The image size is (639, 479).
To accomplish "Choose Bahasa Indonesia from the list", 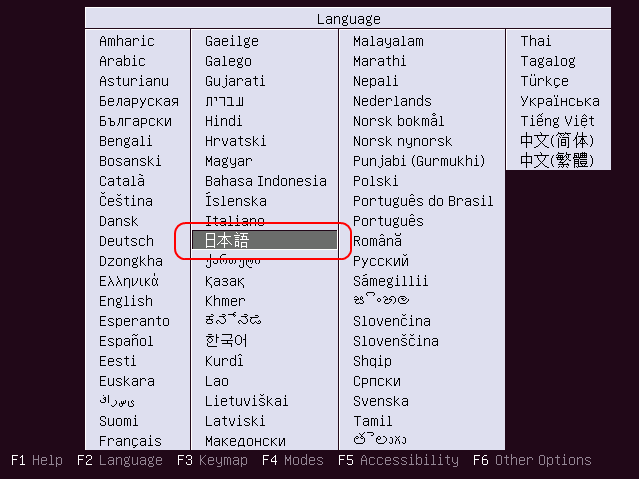I will [x=266, y=181].
